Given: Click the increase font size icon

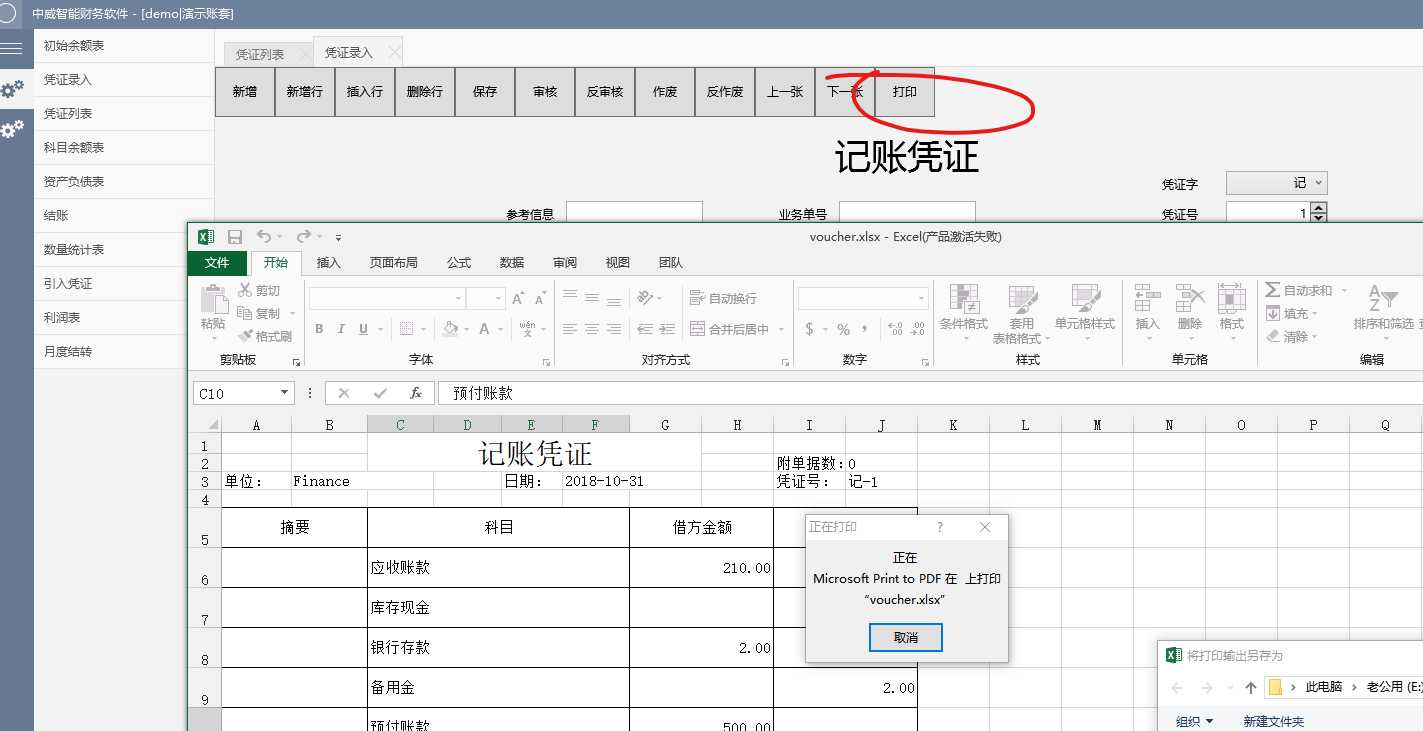Looking at the screenshot, I should point(518,298).
